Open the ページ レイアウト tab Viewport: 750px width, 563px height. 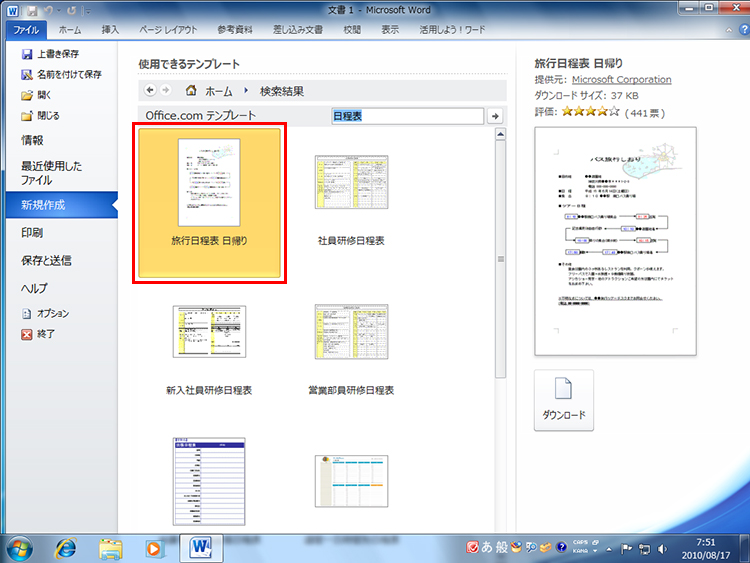tap(168, 30)
